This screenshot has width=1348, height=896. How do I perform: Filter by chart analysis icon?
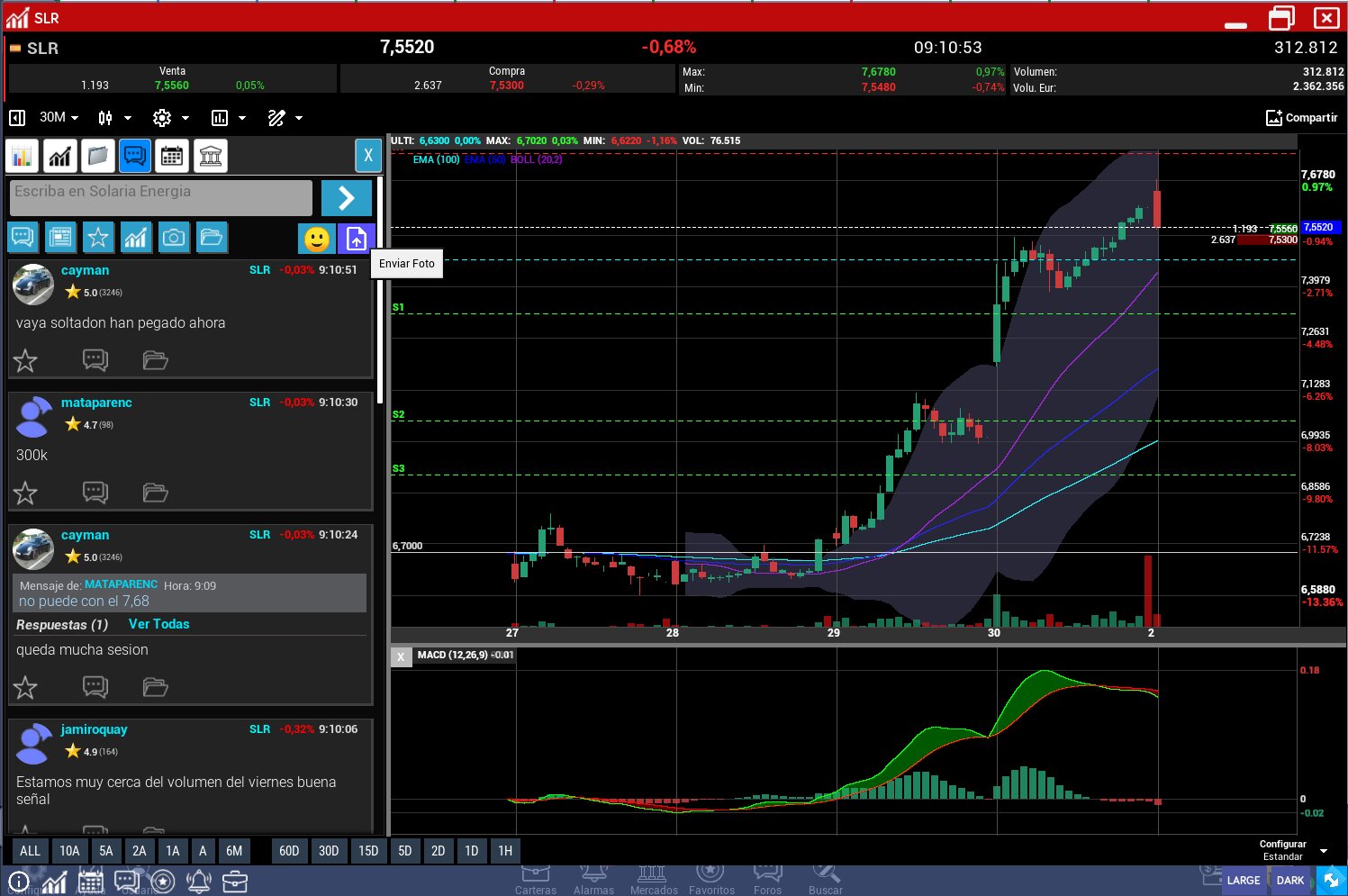[x=136, y=238]
